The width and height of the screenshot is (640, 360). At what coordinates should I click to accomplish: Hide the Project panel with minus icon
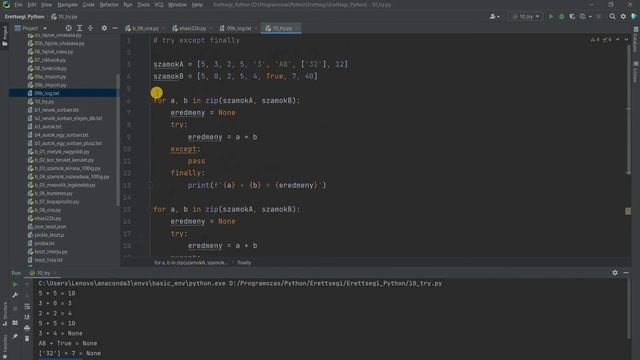click(115, 28)
